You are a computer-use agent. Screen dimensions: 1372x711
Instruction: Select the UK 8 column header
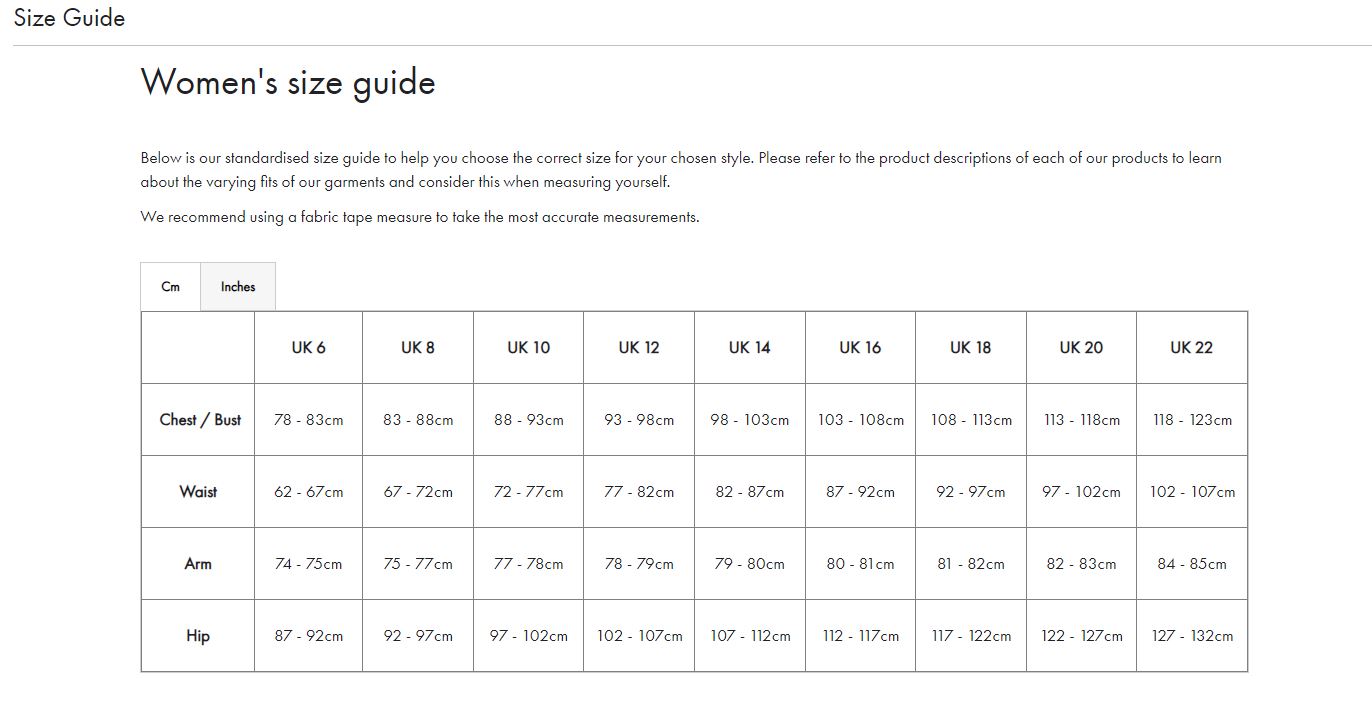[418, 347]
